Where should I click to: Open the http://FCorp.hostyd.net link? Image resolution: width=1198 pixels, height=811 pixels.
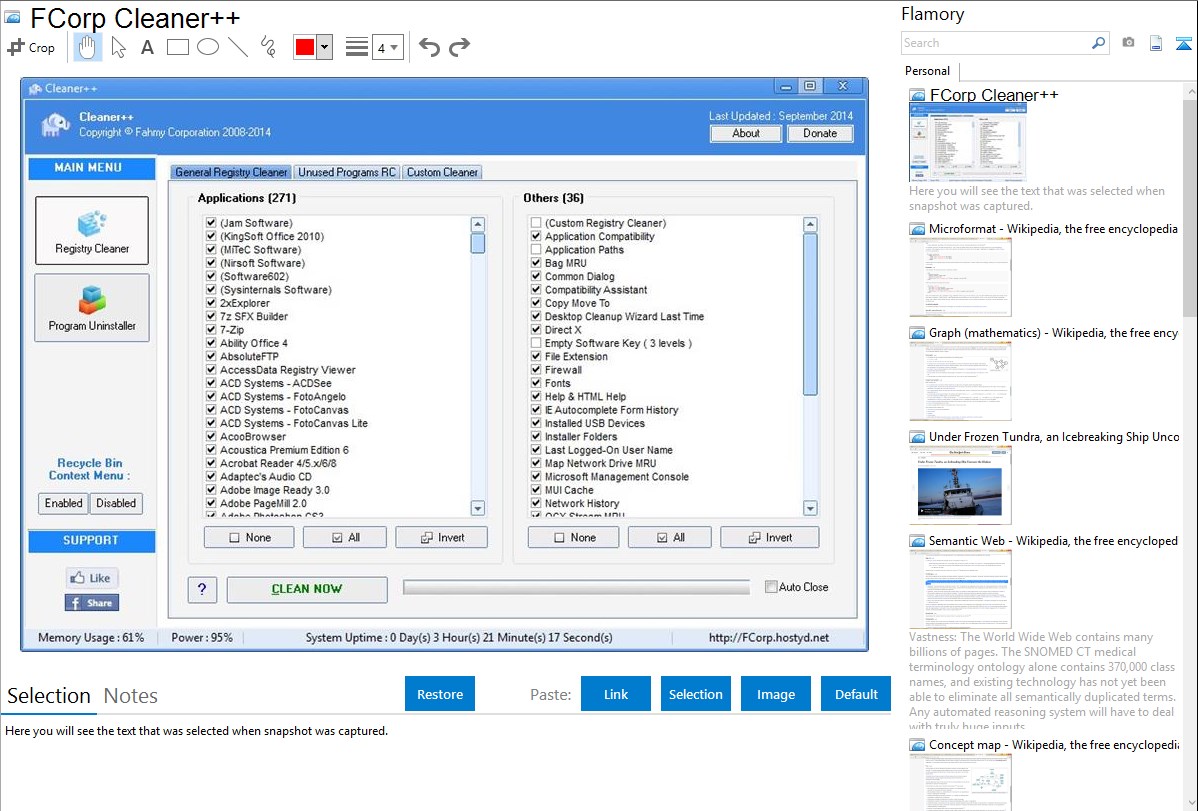click(x=769, y=637)
